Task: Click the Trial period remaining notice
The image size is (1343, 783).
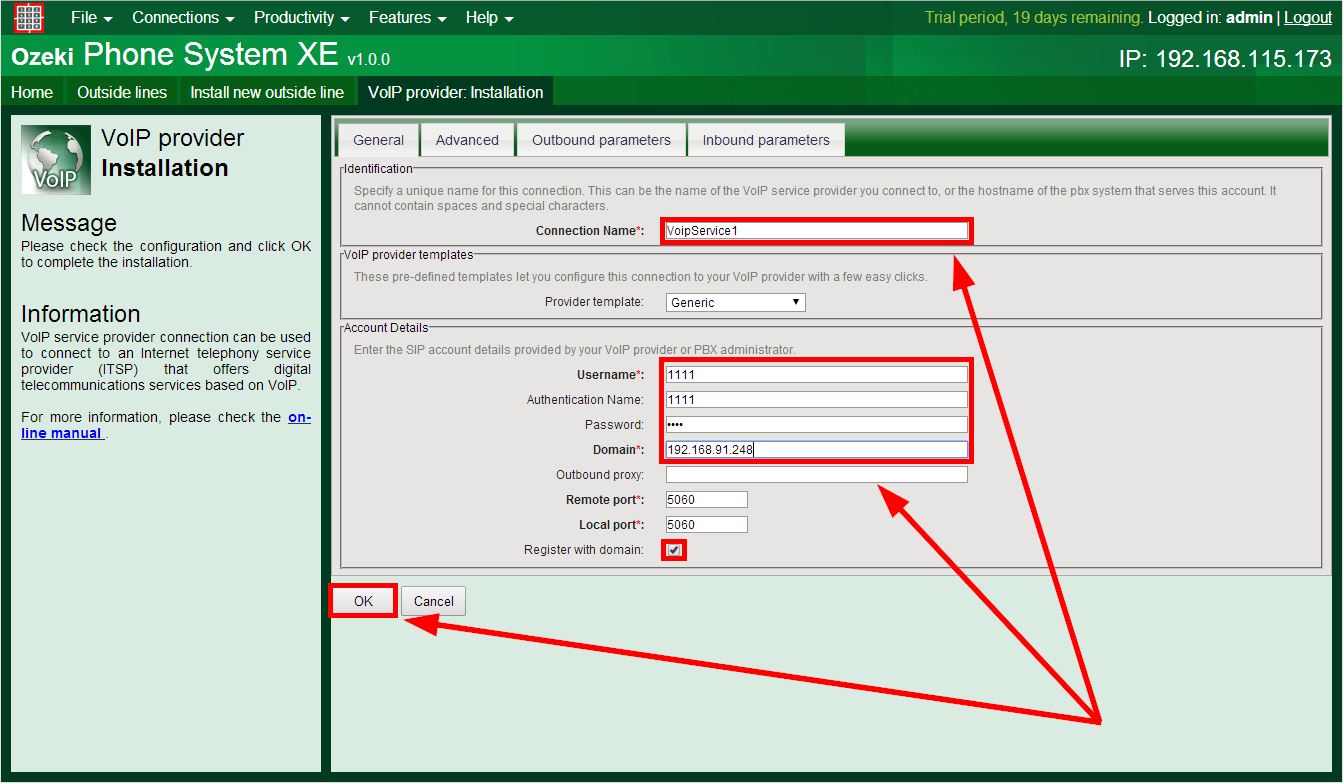Action: pyautogui.click(x=1034, y=18)
